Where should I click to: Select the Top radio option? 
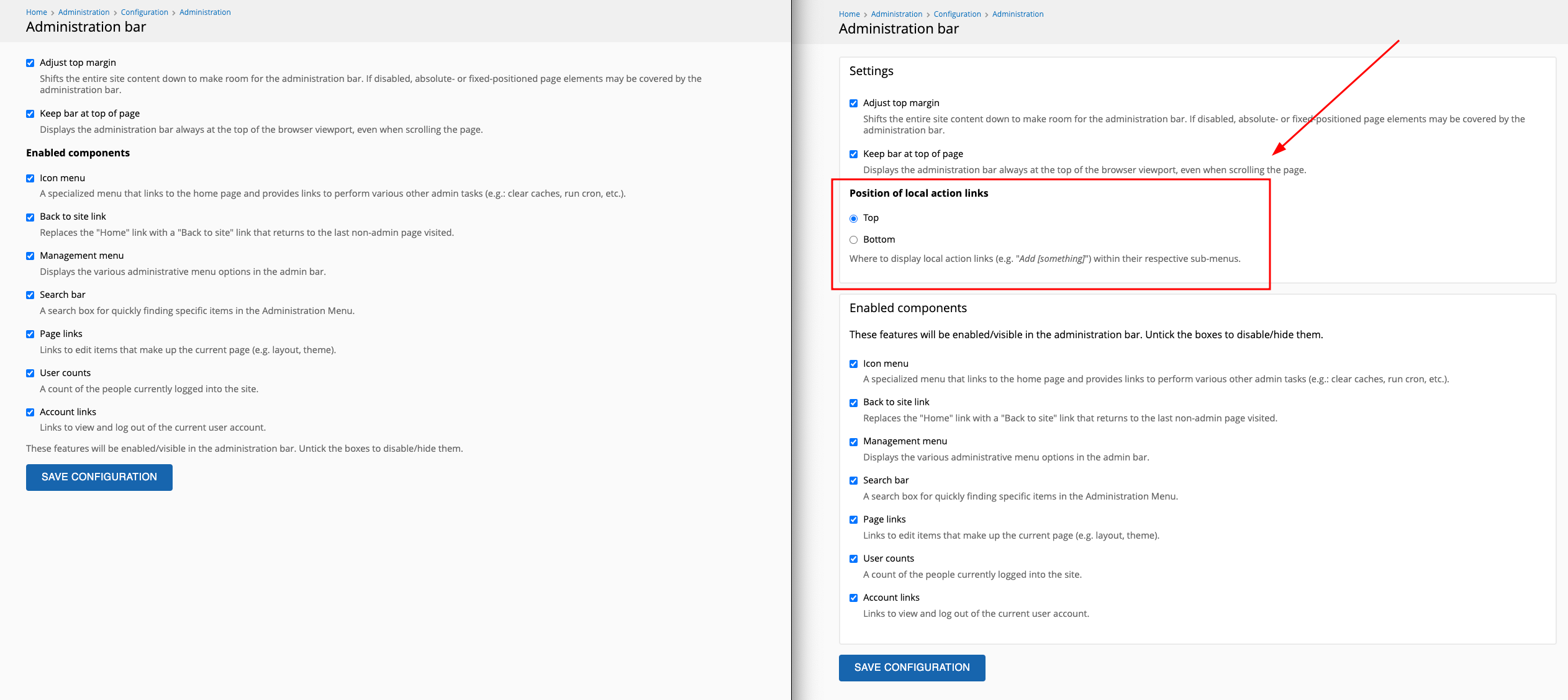853,218
